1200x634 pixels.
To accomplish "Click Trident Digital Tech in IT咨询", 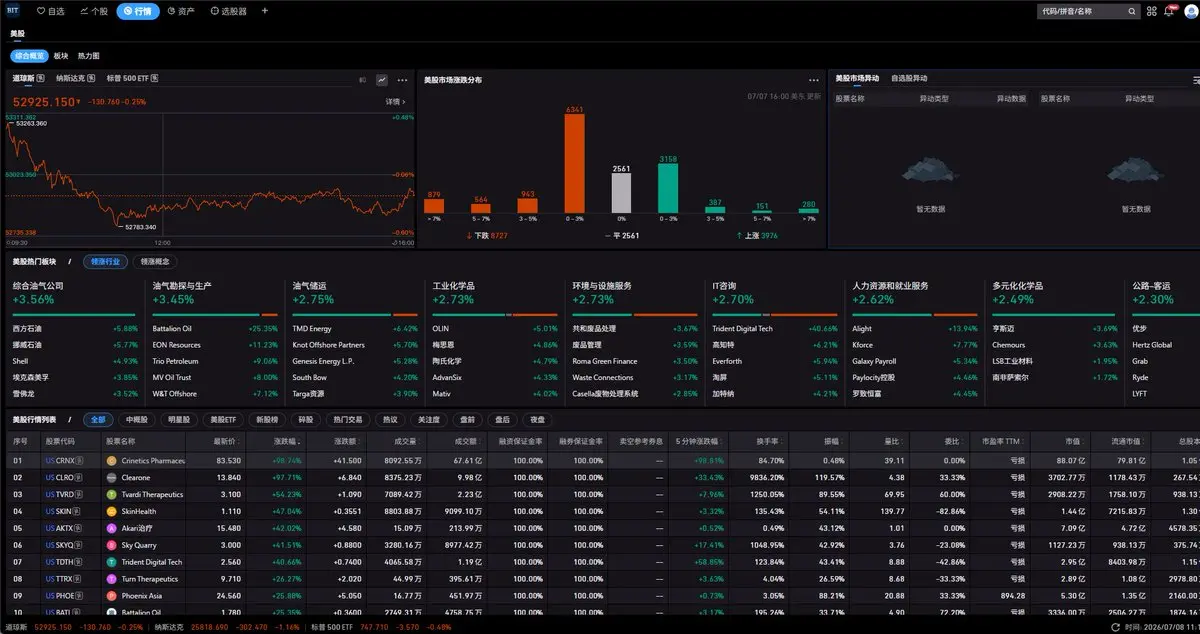I will (742, 328).
